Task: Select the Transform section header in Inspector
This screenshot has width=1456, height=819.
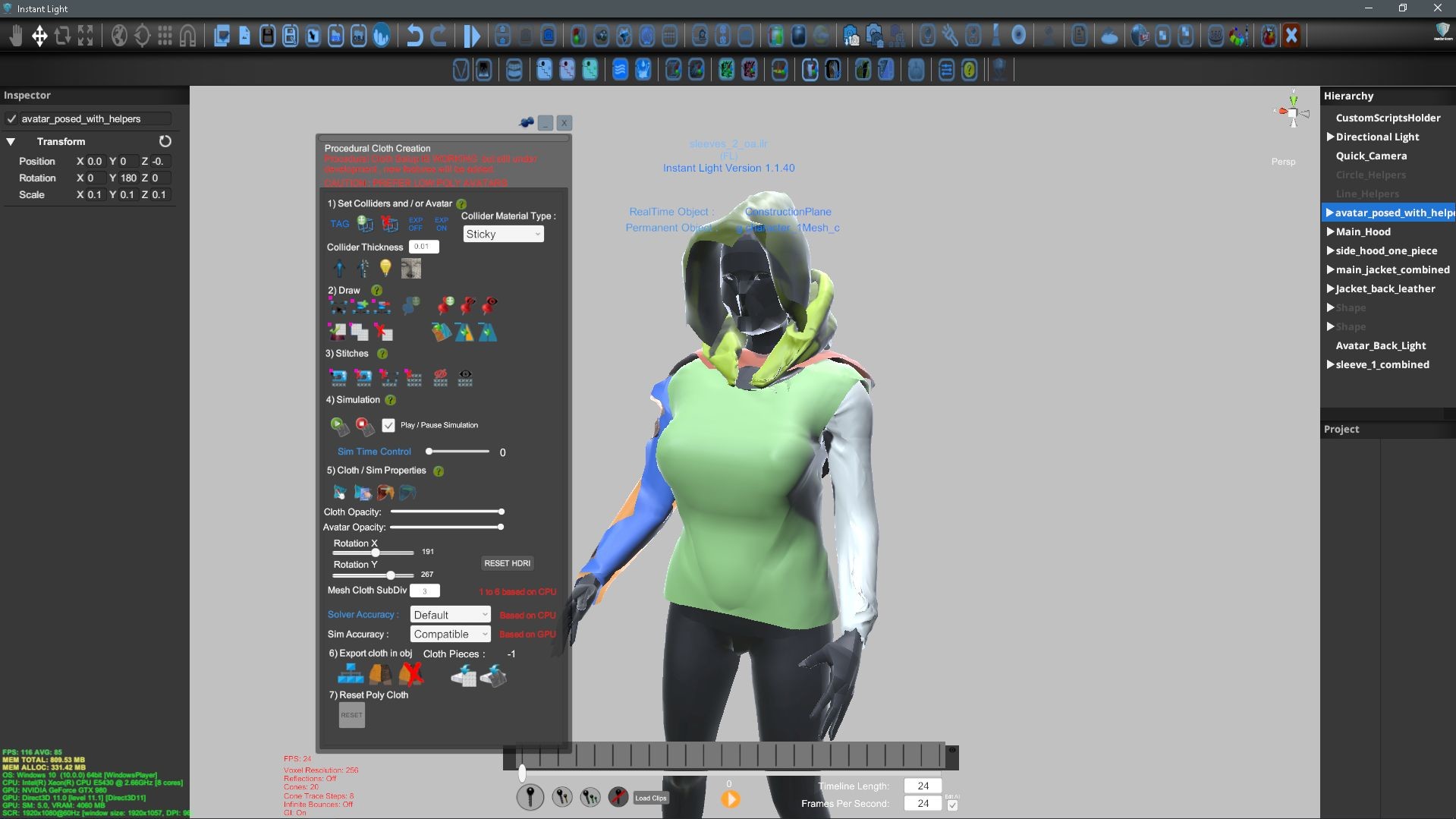Action: (61, 141)
